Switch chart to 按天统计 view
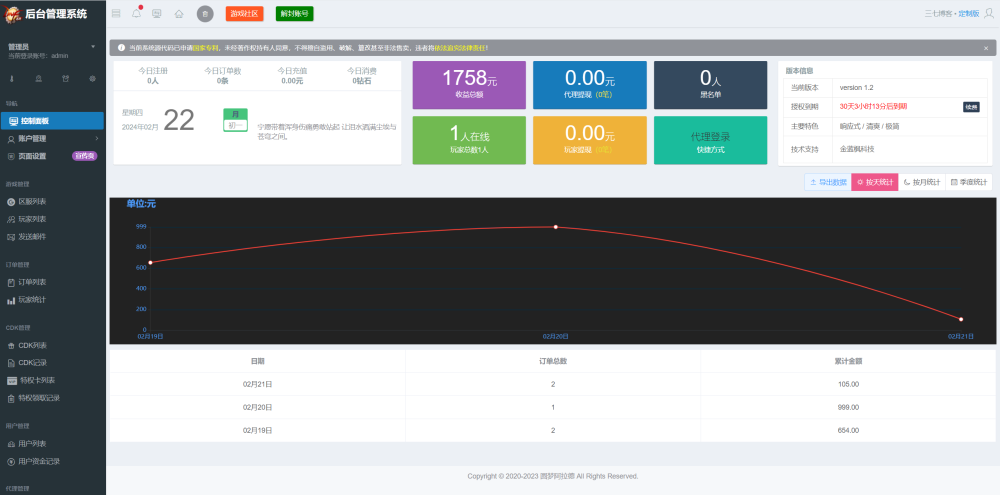 (874, 182)
